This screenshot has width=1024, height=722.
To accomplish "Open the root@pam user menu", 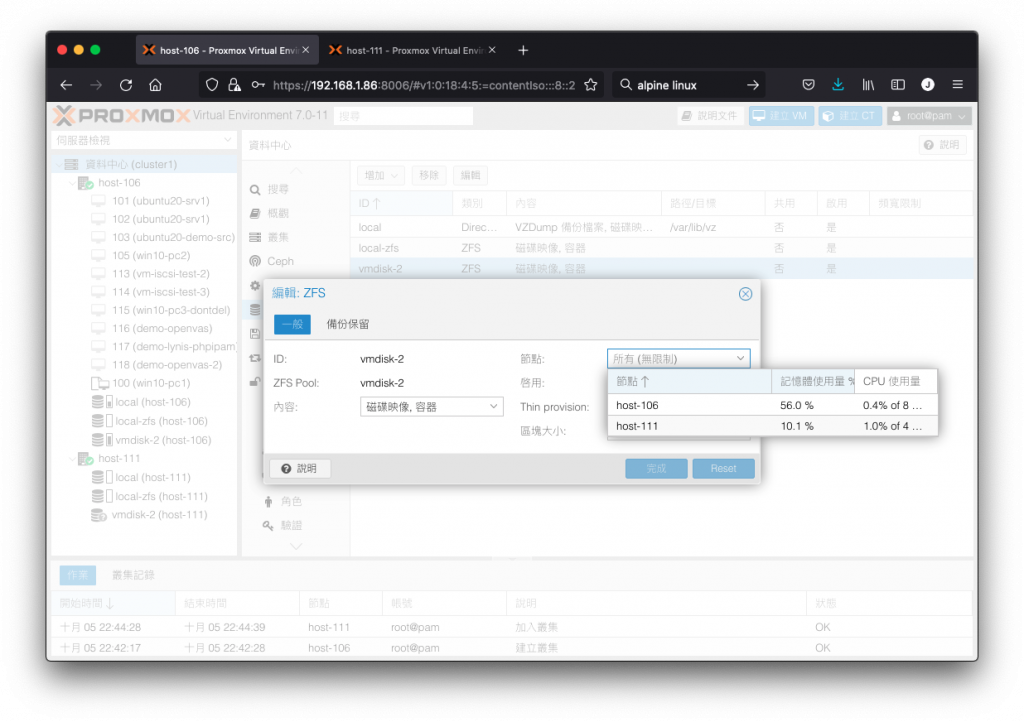I will pyautogui.click(x=929, y=116).
